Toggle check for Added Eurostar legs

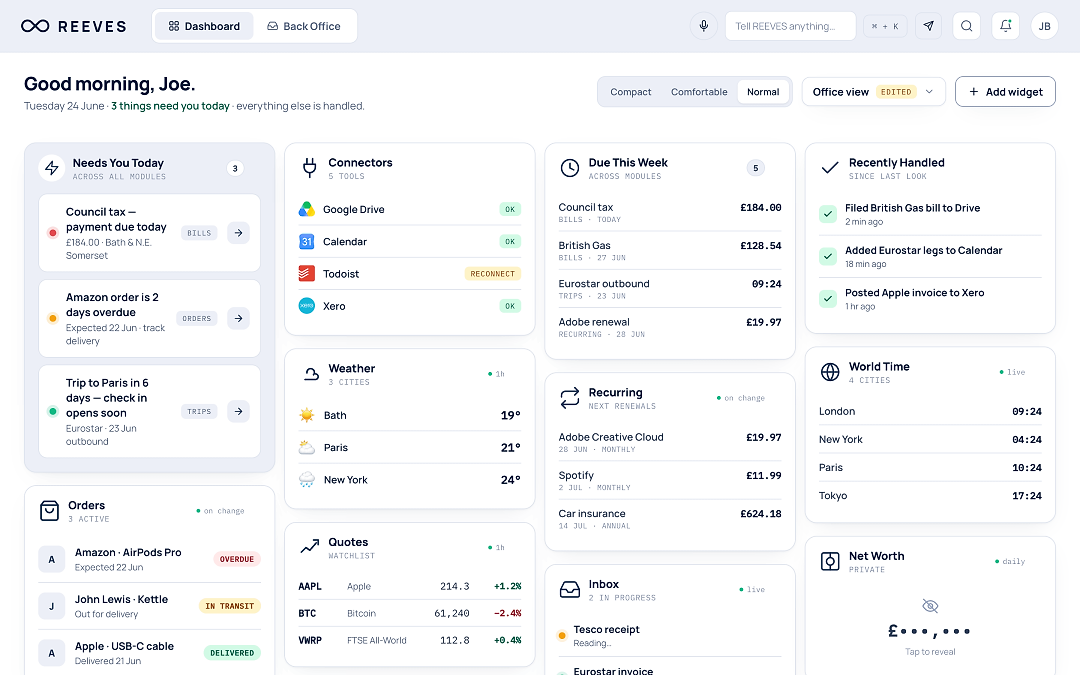coord(828,256)
